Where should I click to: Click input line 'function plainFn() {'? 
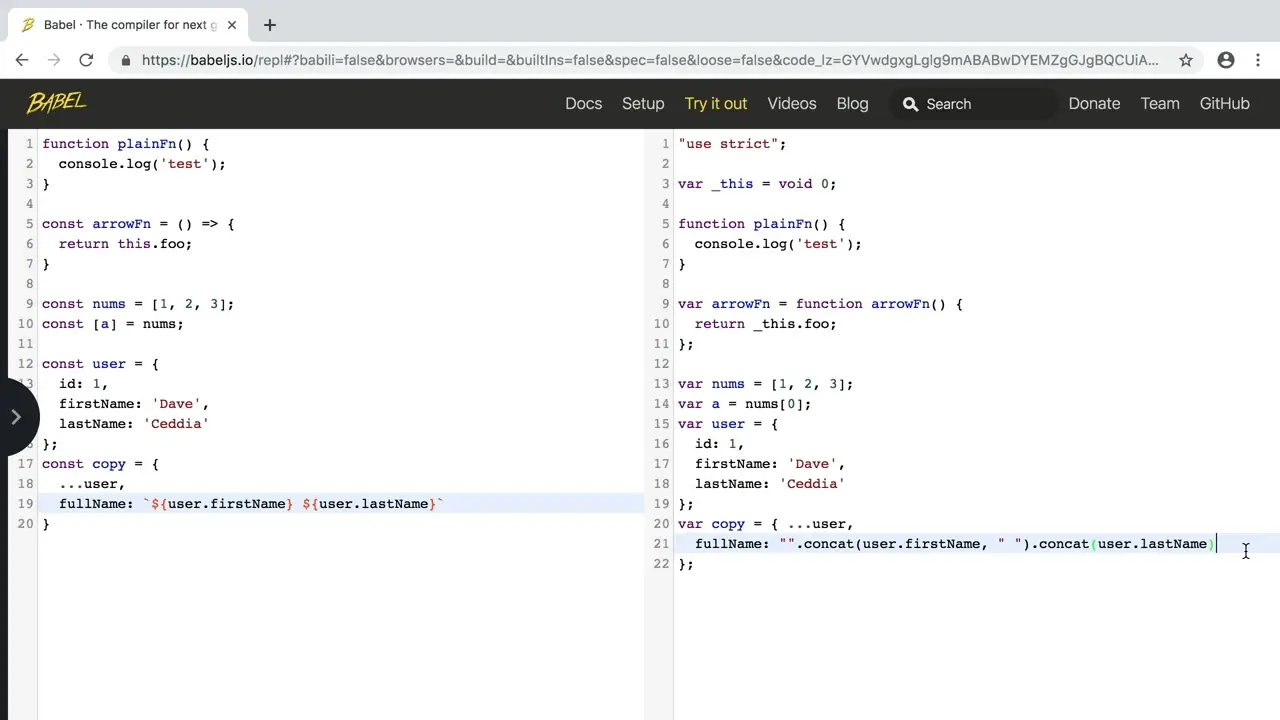(x=126, y=144)
